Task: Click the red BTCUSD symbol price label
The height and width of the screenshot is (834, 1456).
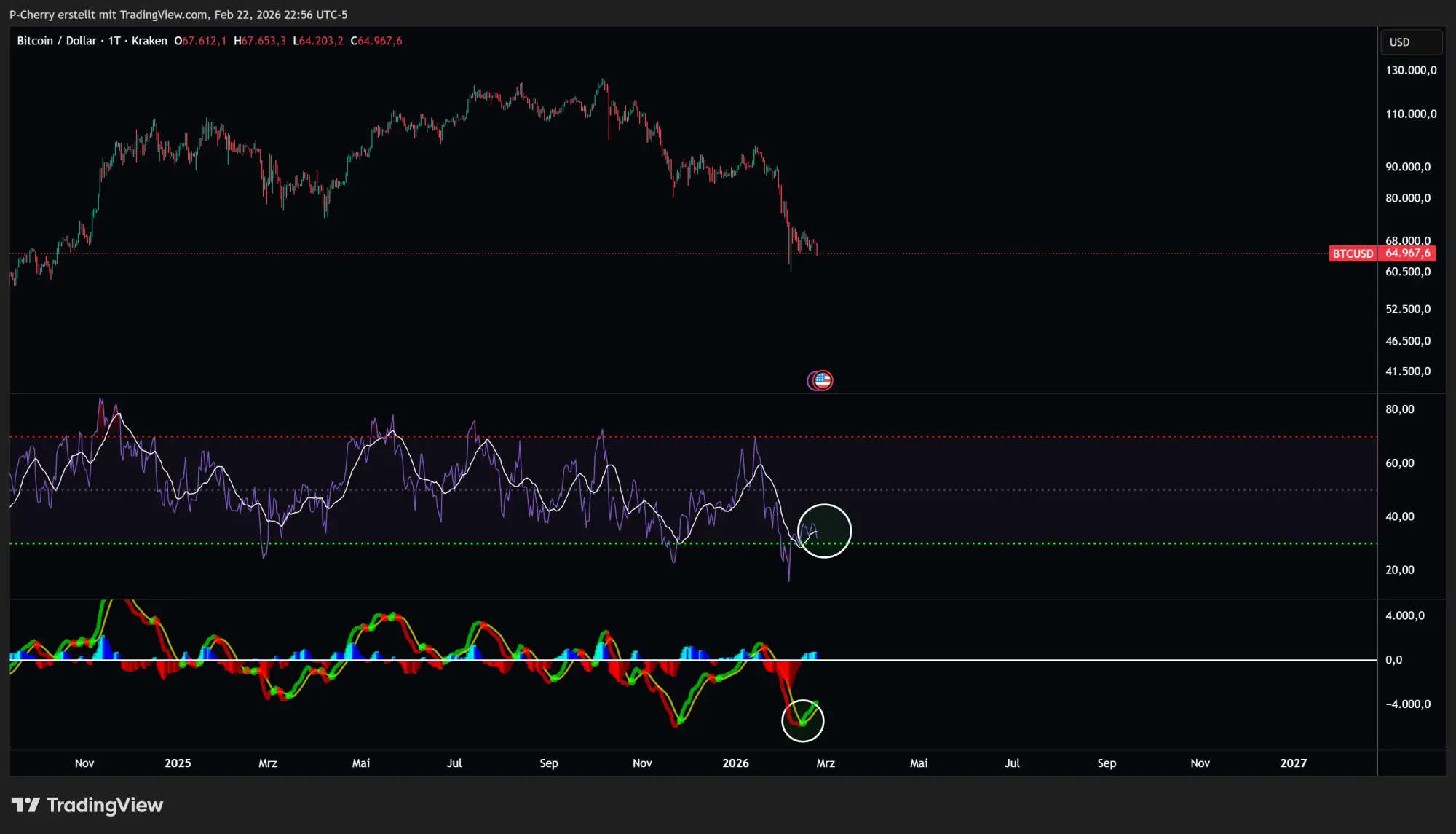Action: 1353,253
